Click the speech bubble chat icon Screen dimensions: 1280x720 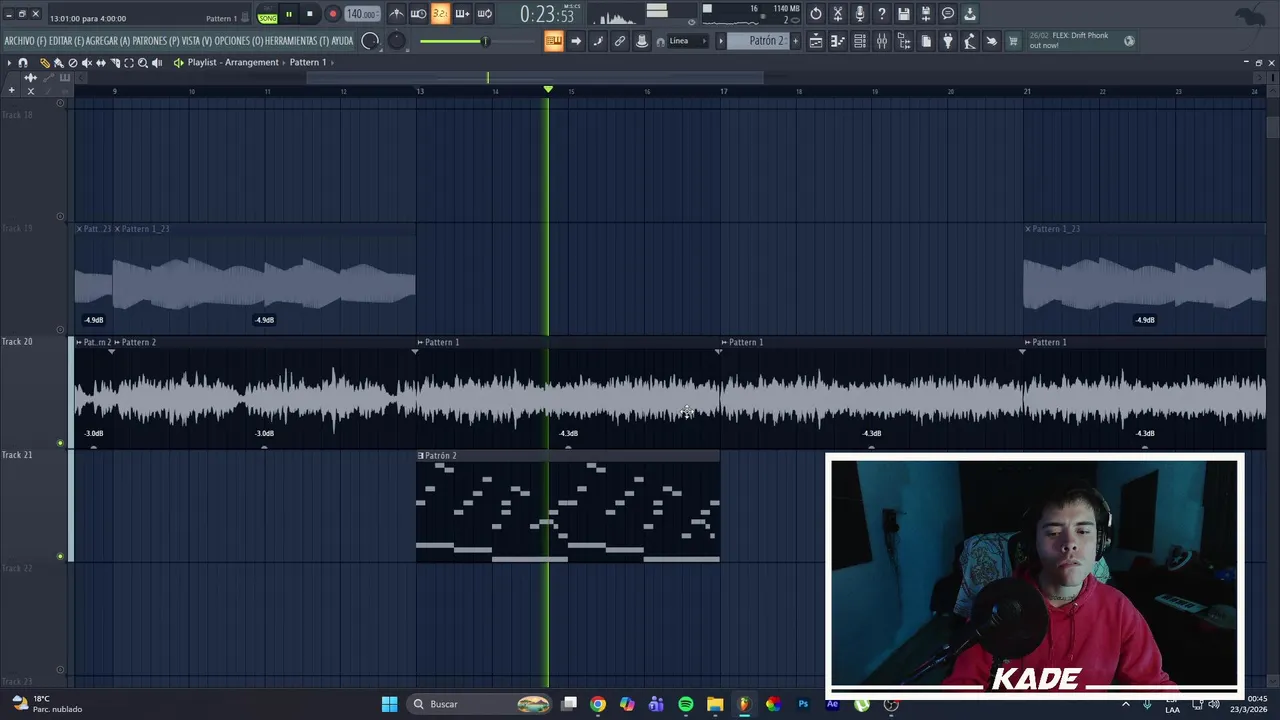948,14
